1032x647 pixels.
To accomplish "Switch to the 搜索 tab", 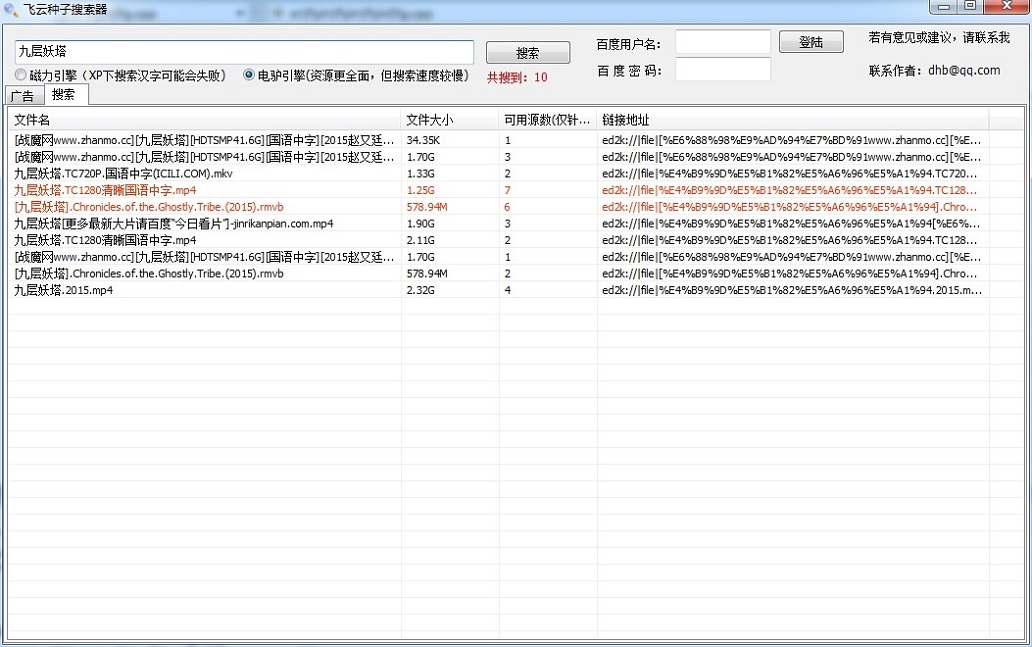I will click(64, 97).
